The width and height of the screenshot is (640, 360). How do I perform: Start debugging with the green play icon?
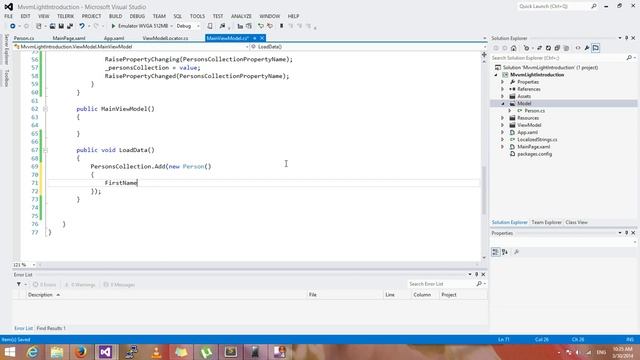113,26
